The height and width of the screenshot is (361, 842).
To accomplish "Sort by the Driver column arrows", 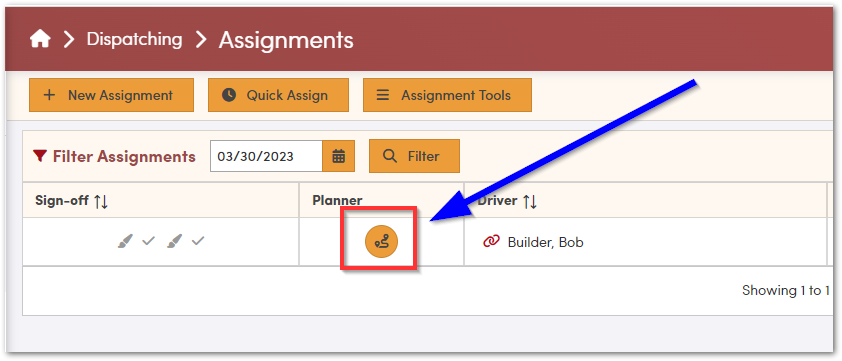I will click(530, 201).
